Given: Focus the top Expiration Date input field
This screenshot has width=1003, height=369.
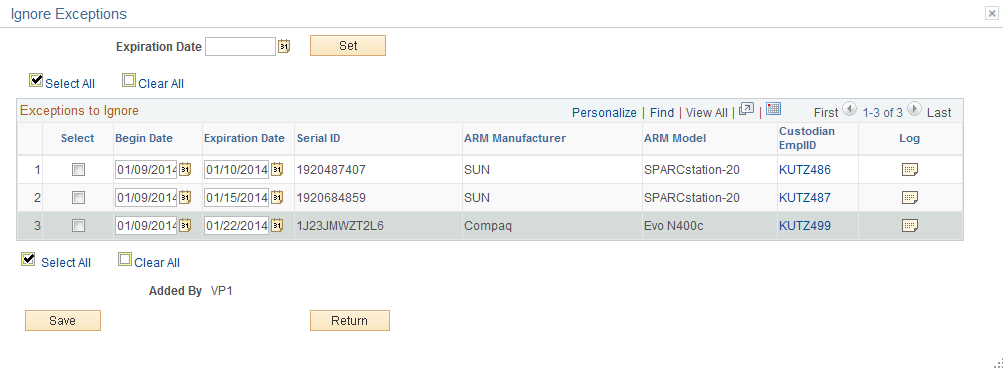Looking at the screenshot, I should pyautogui.click(x=241, y=46).
